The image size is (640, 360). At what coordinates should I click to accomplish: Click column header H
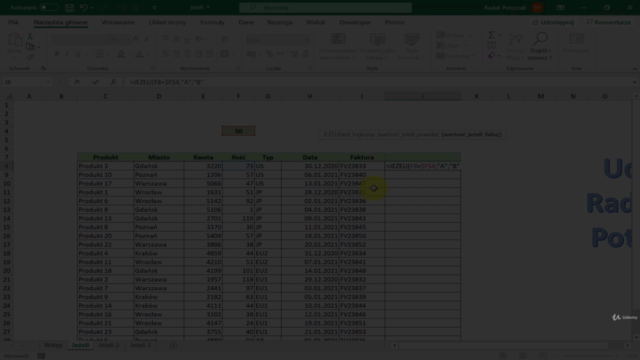pos(310,96)
